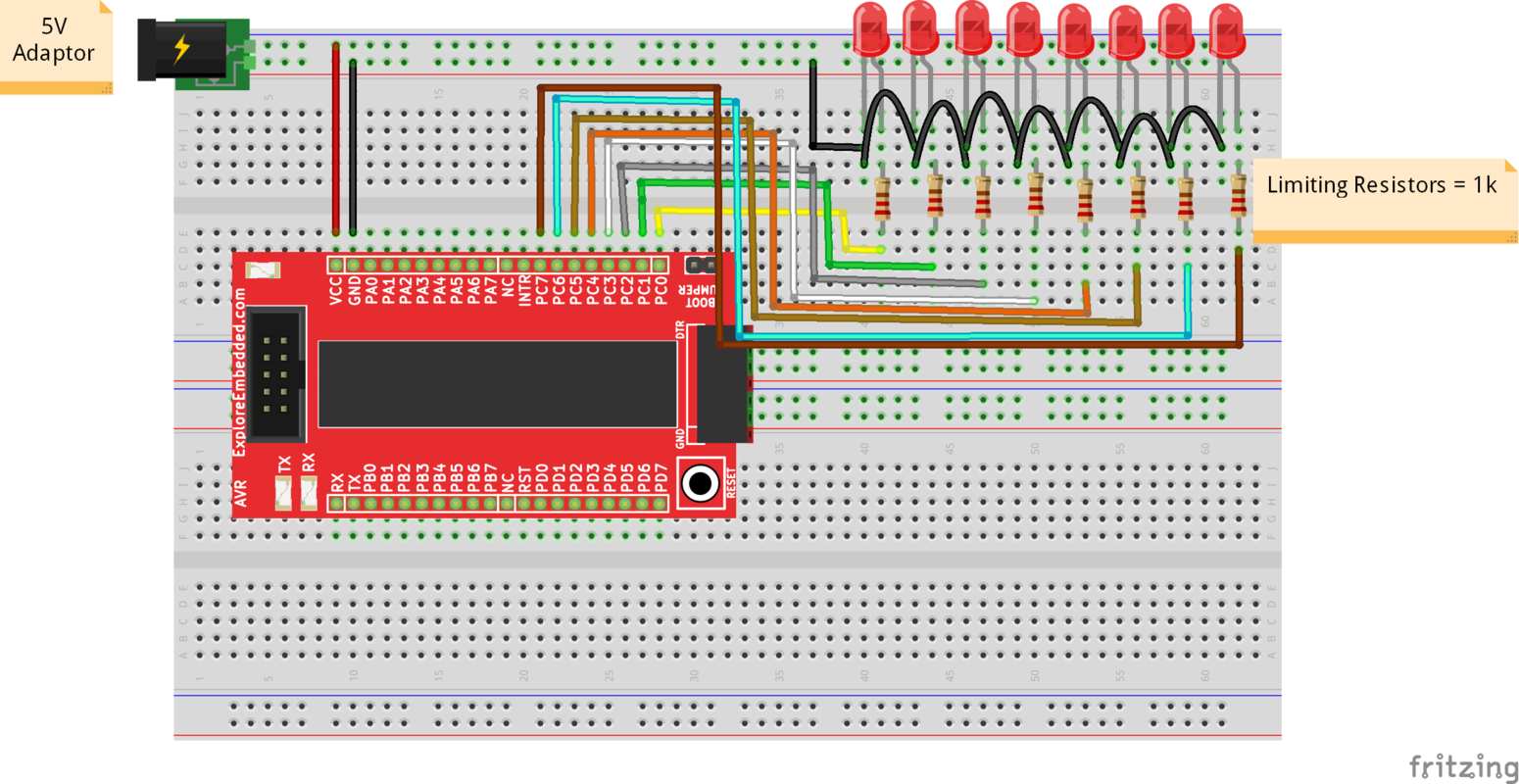Click the PB4 pin label
The width and height of the screenshot is (1519, 784).
click(439, 479)
